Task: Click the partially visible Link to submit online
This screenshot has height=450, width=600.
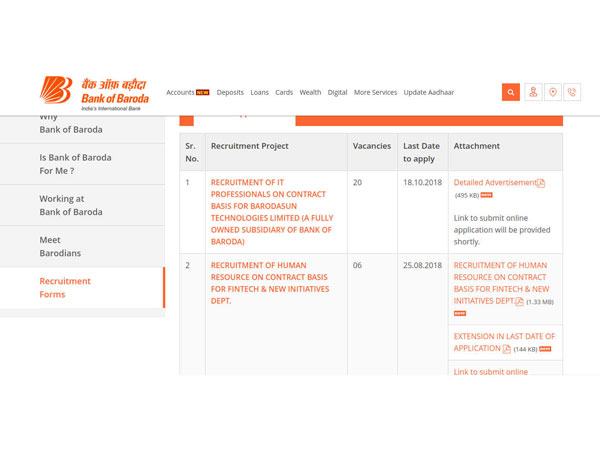Action: (x=491, y=372)
